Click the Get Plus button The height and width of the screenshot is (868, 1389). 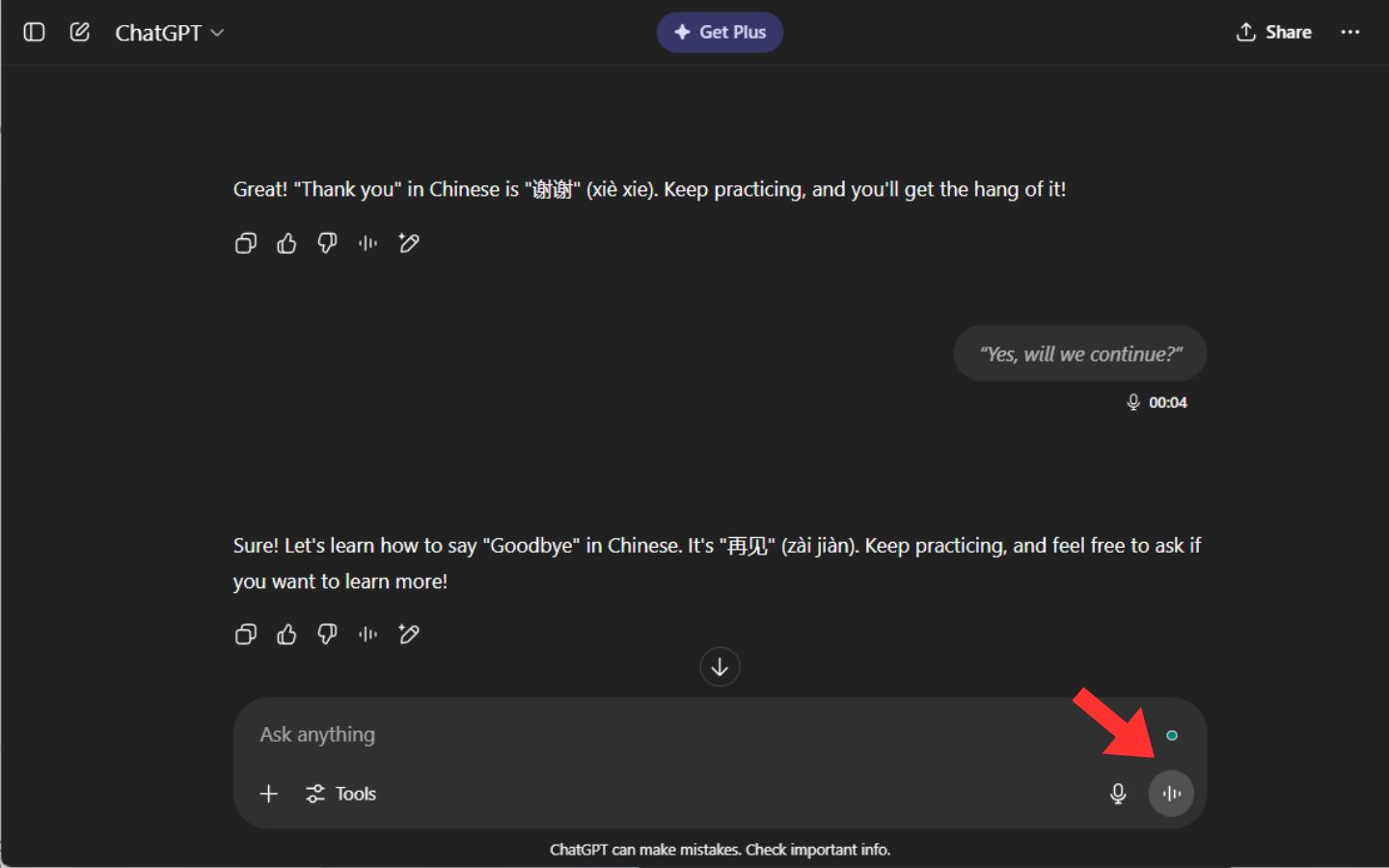click(720, 32)
